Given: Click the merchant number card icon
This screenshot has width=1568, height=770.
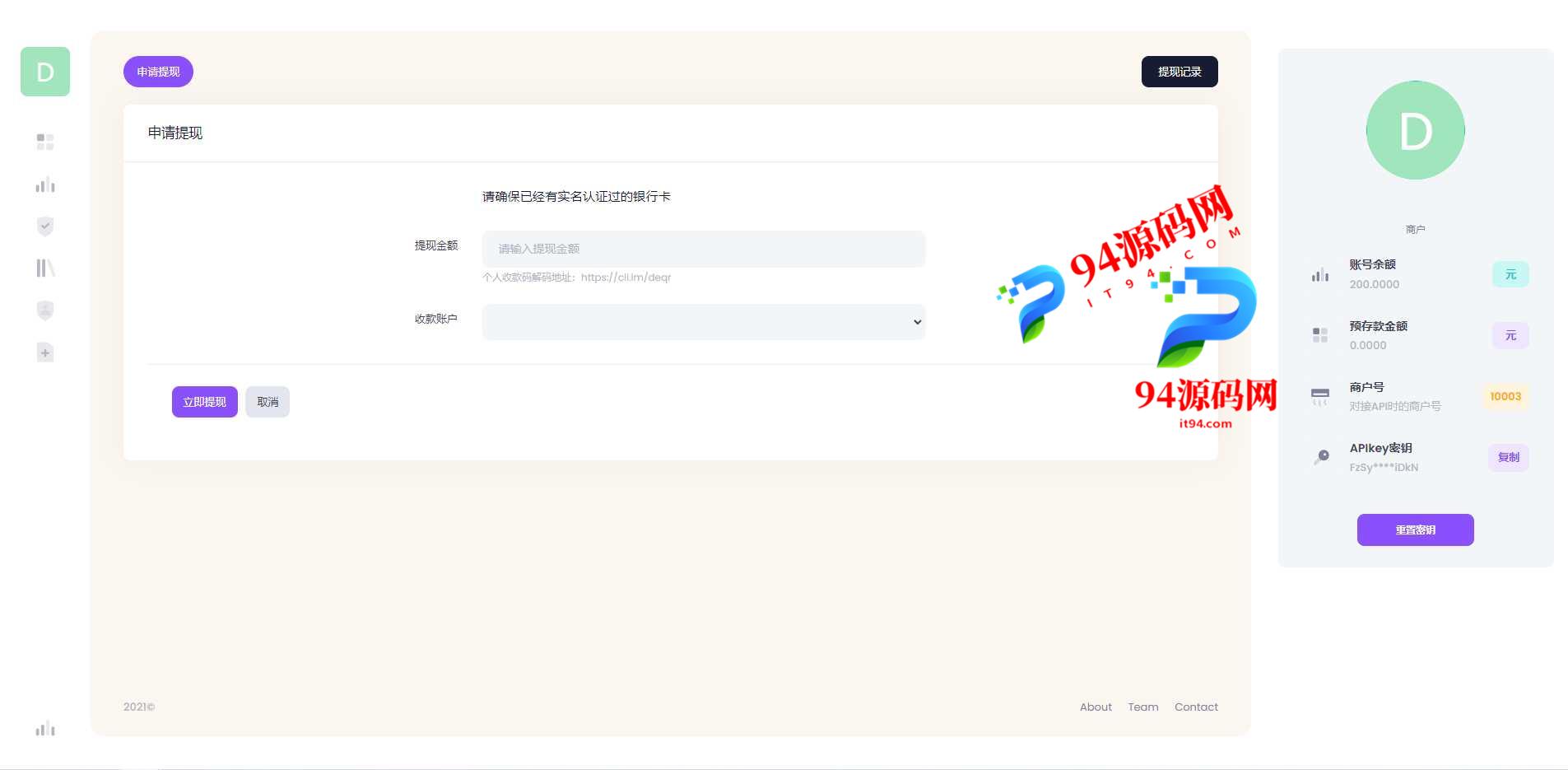Looking at the screenshot, I should (1320, 396).
